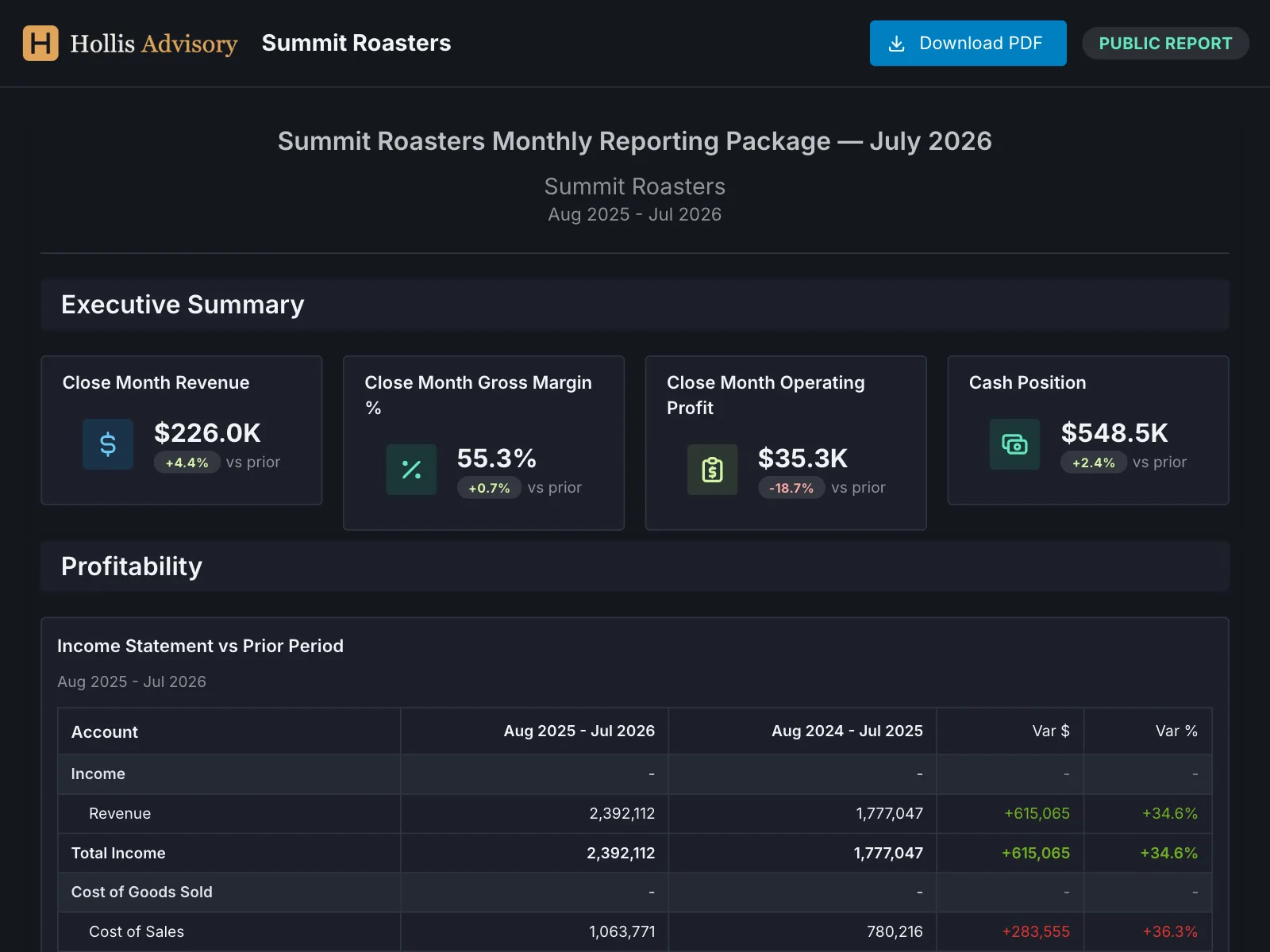Click the +2.4% cash change badge

point(1094,463)
